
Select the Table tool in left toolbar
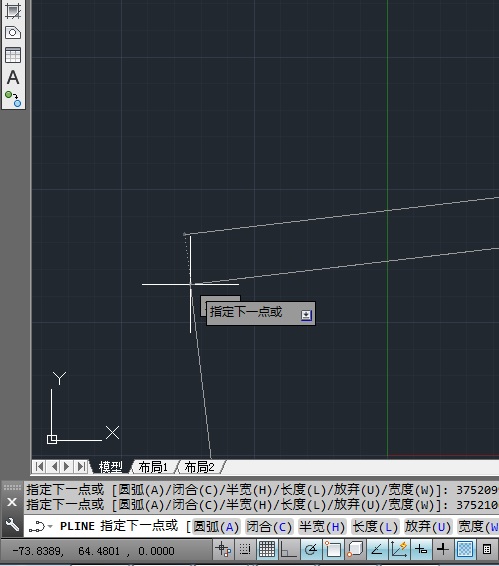click(13, 55)
